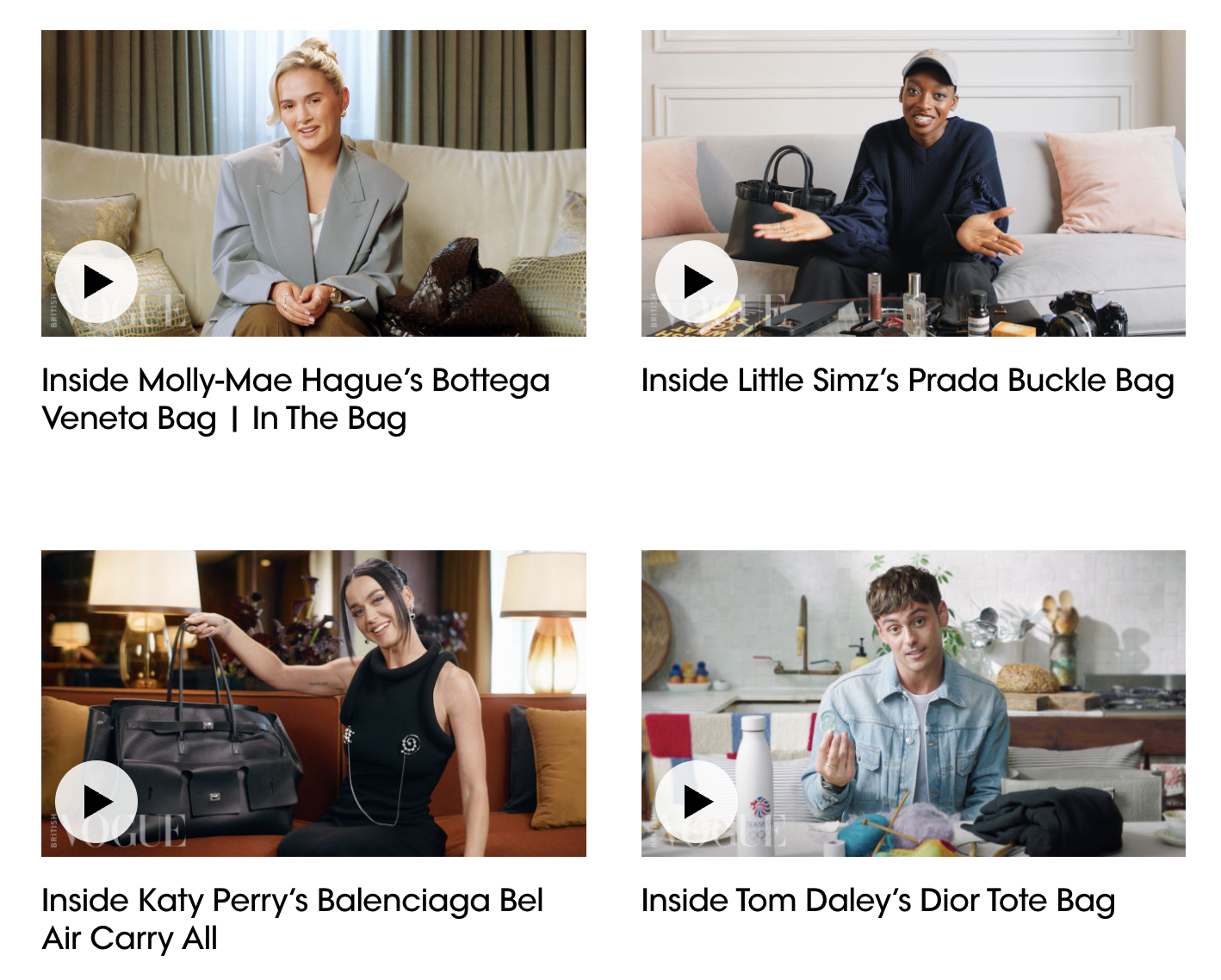Click the black Balenciaga bag Katy Perry holds
This screenshot has height=980, width=1221.
pos(194,758)
